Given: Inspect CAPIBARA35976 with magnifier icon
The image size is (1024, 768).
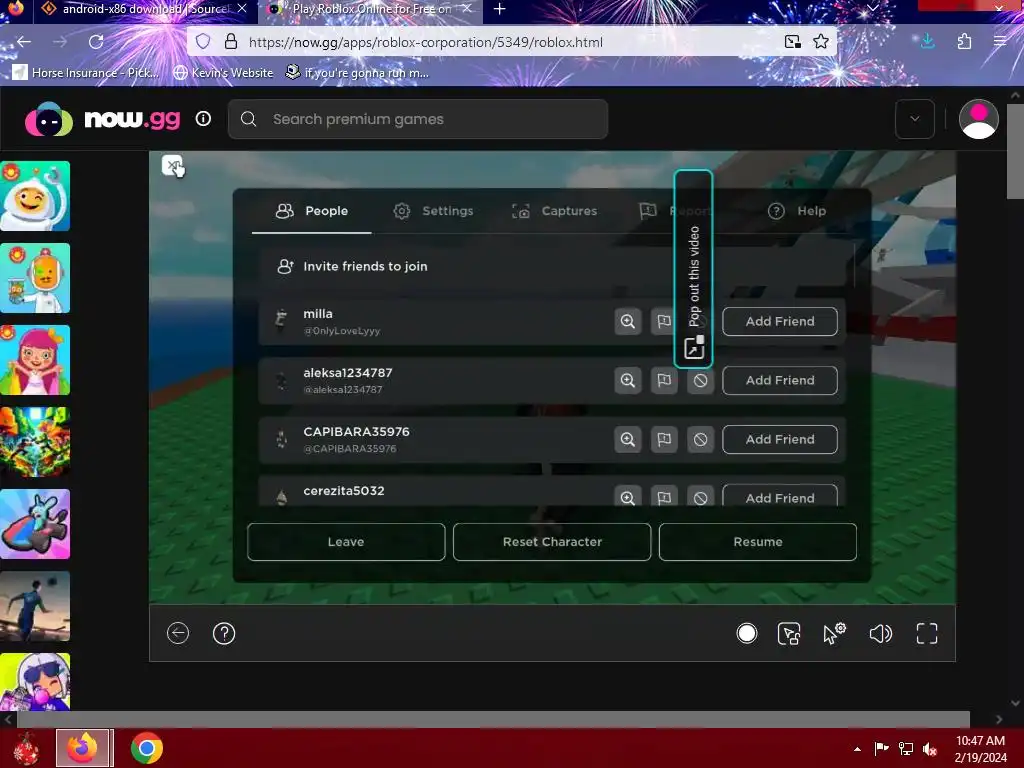Looking at the screenshot, I should [628, 440].
